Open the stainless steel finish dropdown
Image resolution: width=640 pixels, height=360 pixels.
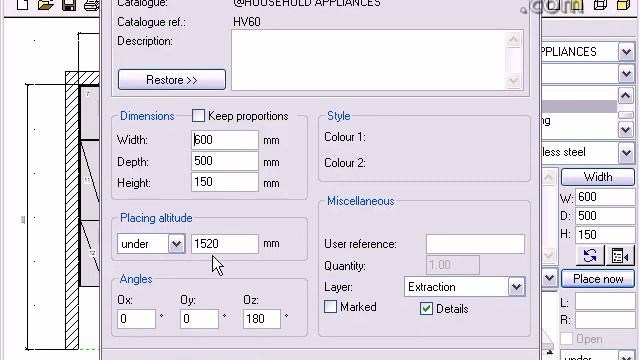(x=627, y=152)
